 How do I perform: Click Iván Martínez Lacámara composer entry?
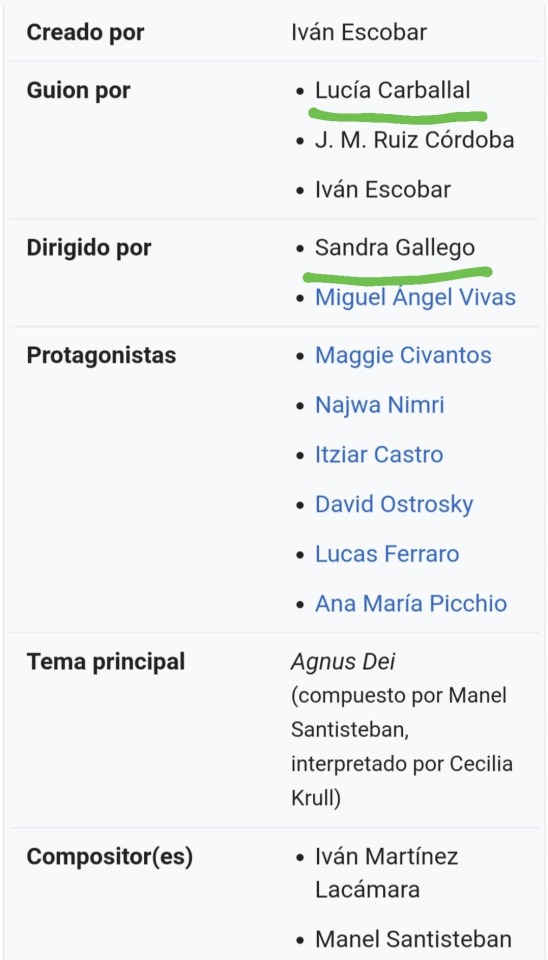[386, 873]
